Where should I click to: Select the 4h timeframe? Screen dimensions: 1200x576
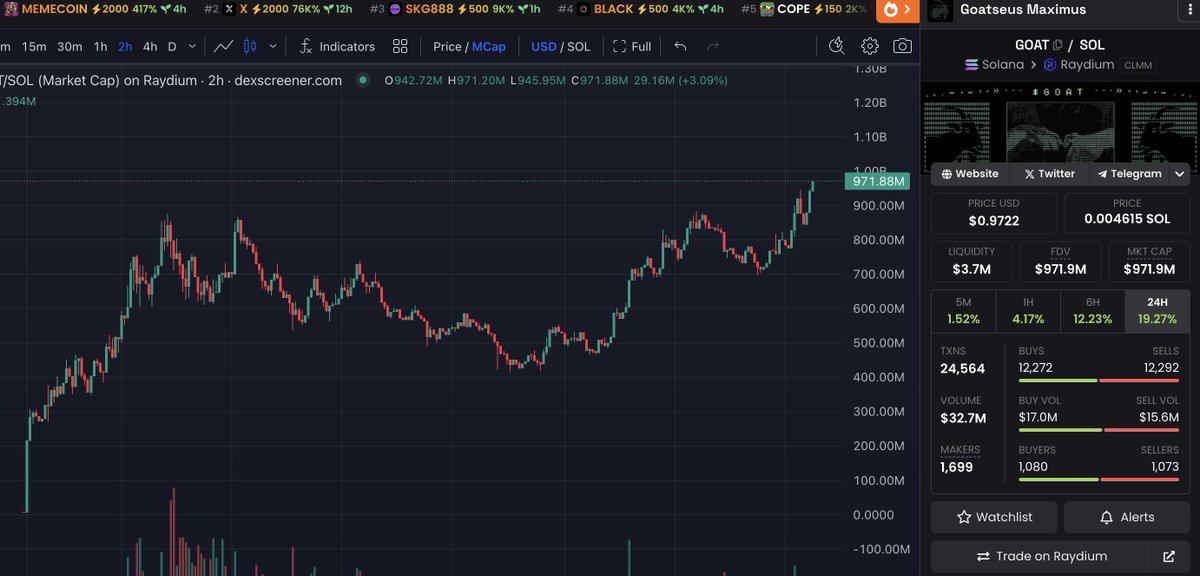pyautogui.click(x=149, y=46)
